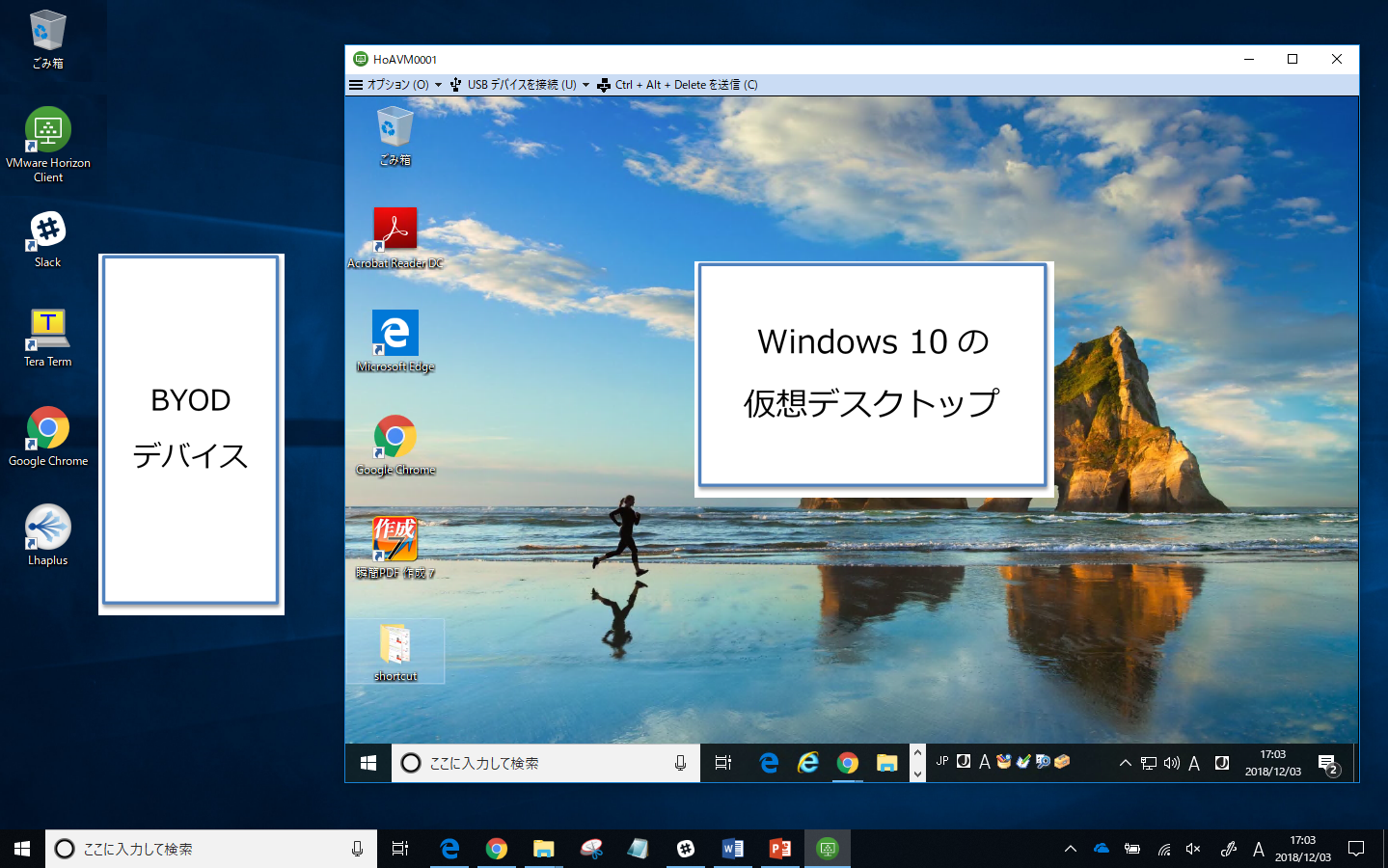Open Acrobat Reader DC in the virtual desktop

tap(395, 231)
